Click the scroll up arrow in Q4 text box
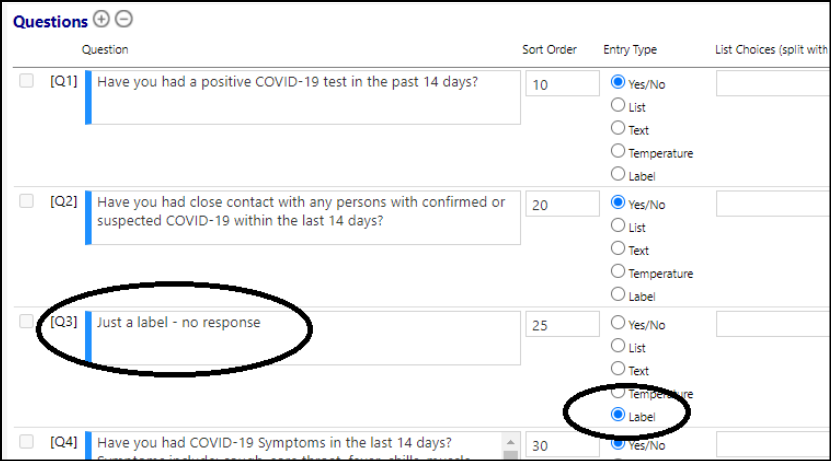The height and width of the screenshot is (461, 831). [510, 442]
